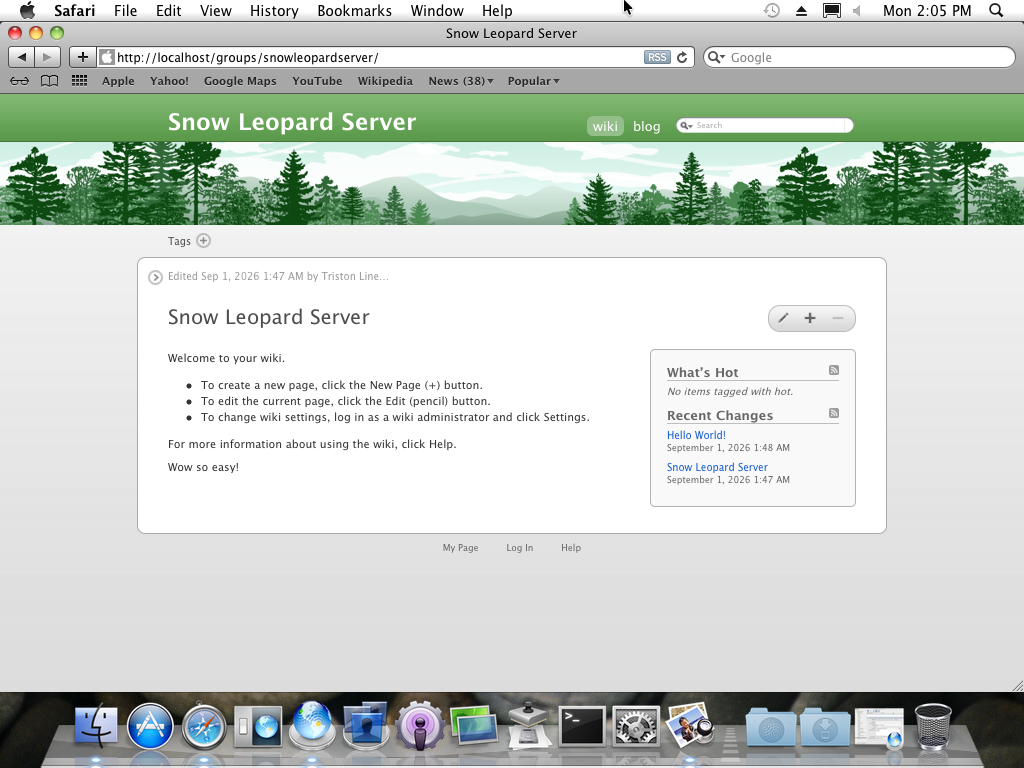The image size is (1024, 768).
Task: Click the New Page plus icon
Action: coord(810,318)
